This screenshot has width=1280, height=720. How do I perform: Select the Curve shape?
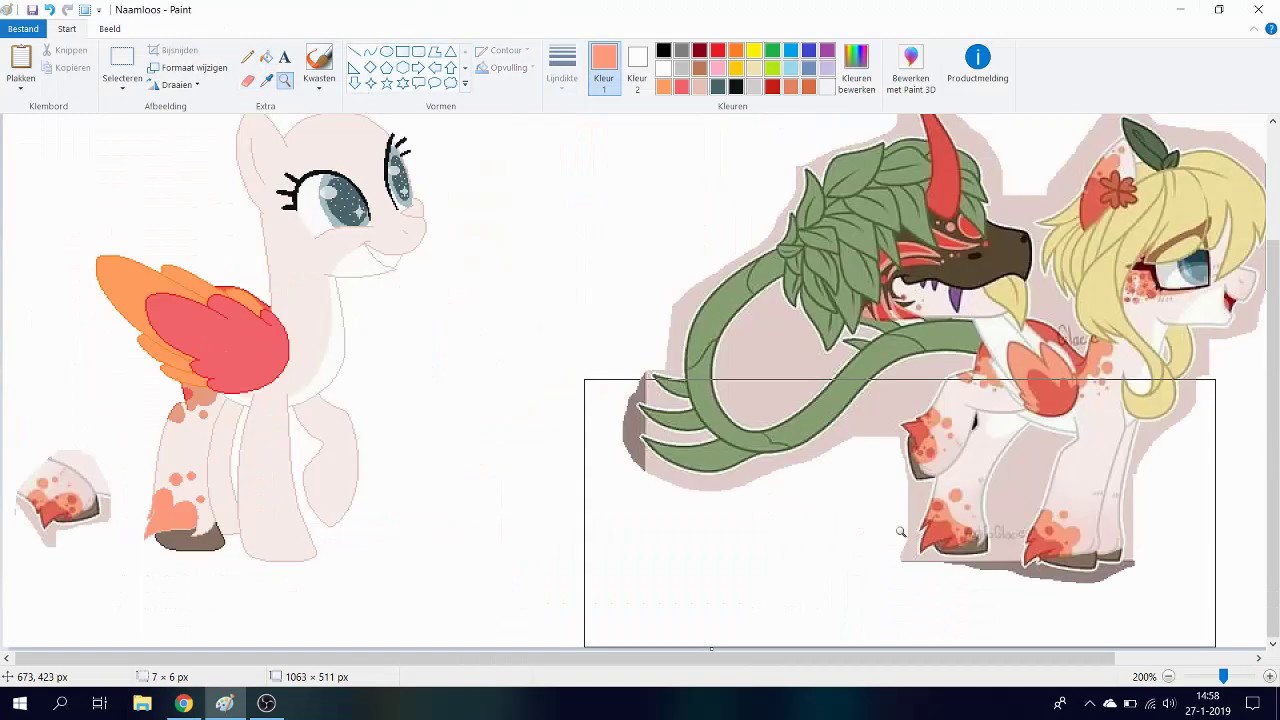(370, 52)
